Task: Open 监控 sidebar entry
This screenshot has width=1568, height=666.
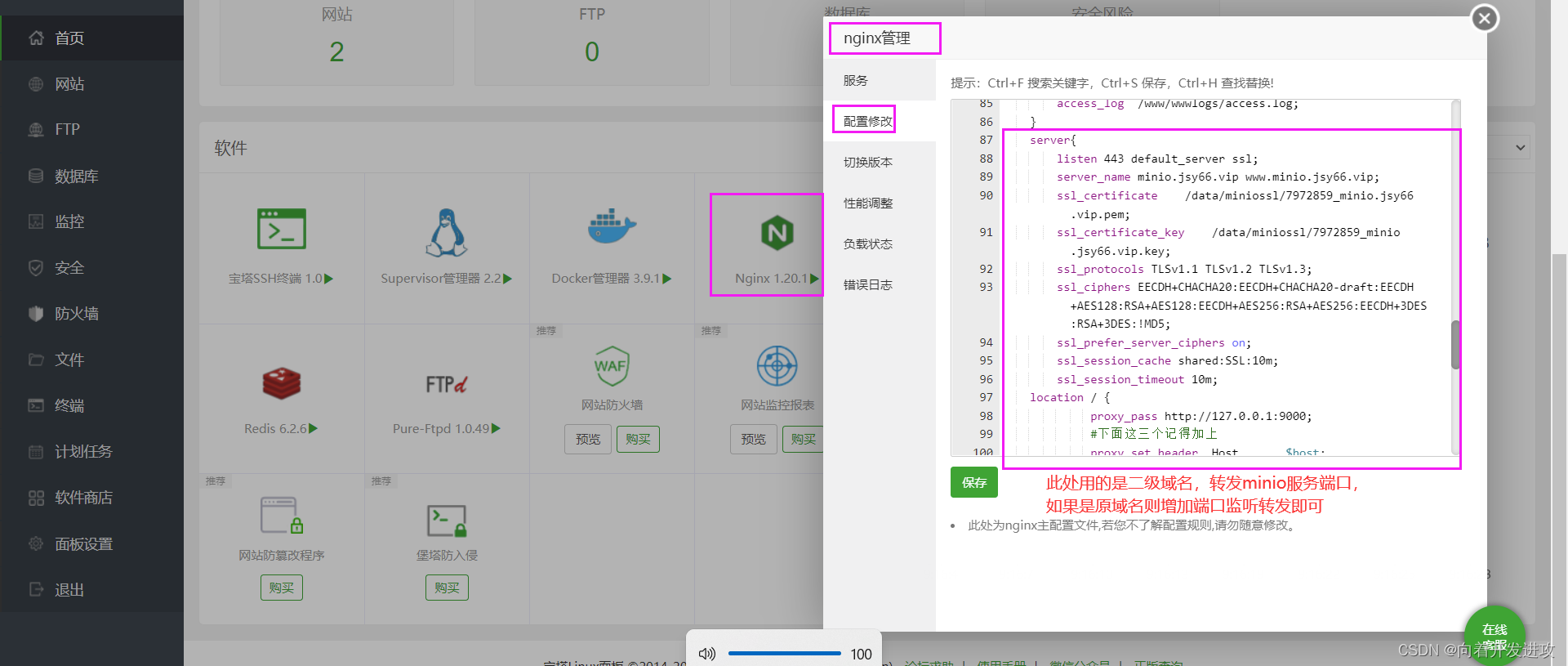Action: point(91,221)
